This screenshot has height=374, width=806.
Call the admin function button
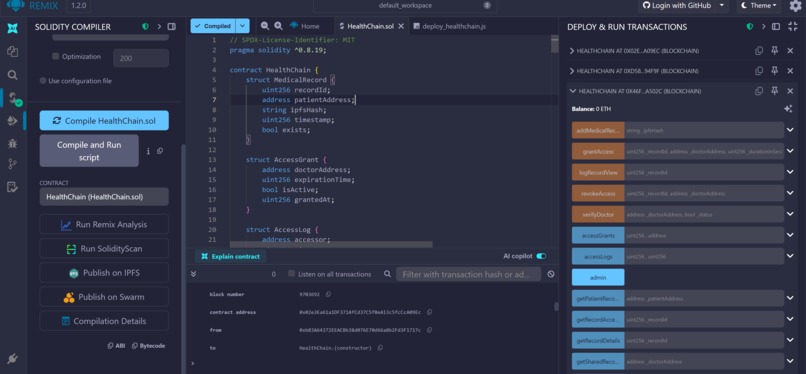point(598,277)
